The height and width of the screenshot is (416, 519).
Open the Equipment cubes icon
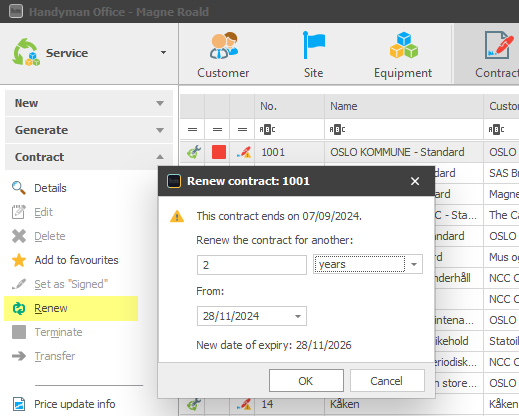coord(404,45)
